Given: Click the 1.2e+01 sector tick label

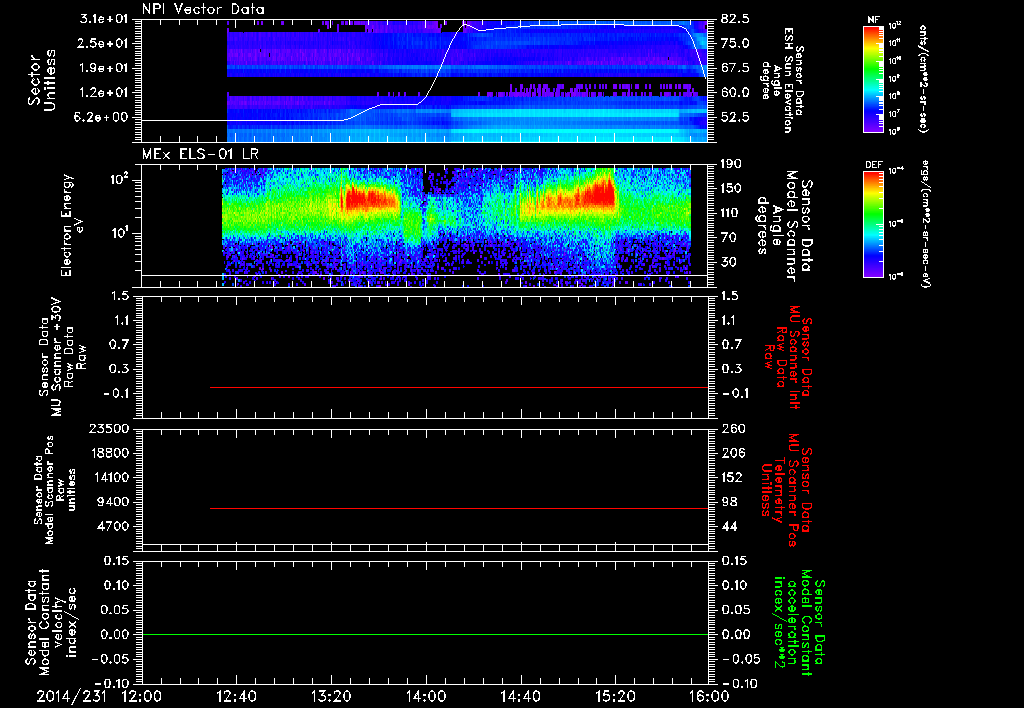Looking at the screenshot, I should (104, 93).
